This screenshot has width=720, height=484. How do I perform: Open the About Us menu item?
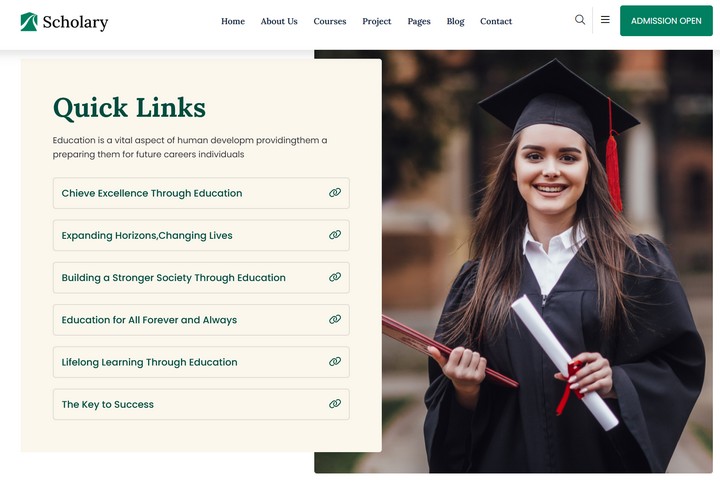tap(279, 21)
